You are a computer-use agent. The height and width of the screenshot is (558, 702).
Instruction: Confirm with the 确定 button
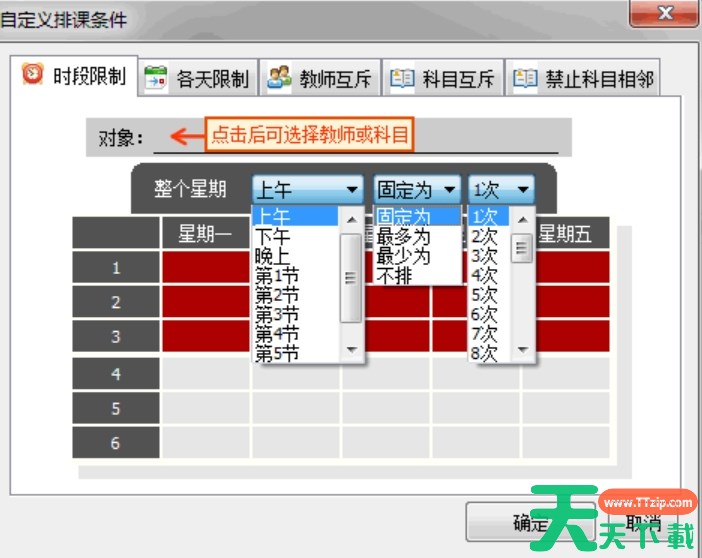tap(531, 522)
